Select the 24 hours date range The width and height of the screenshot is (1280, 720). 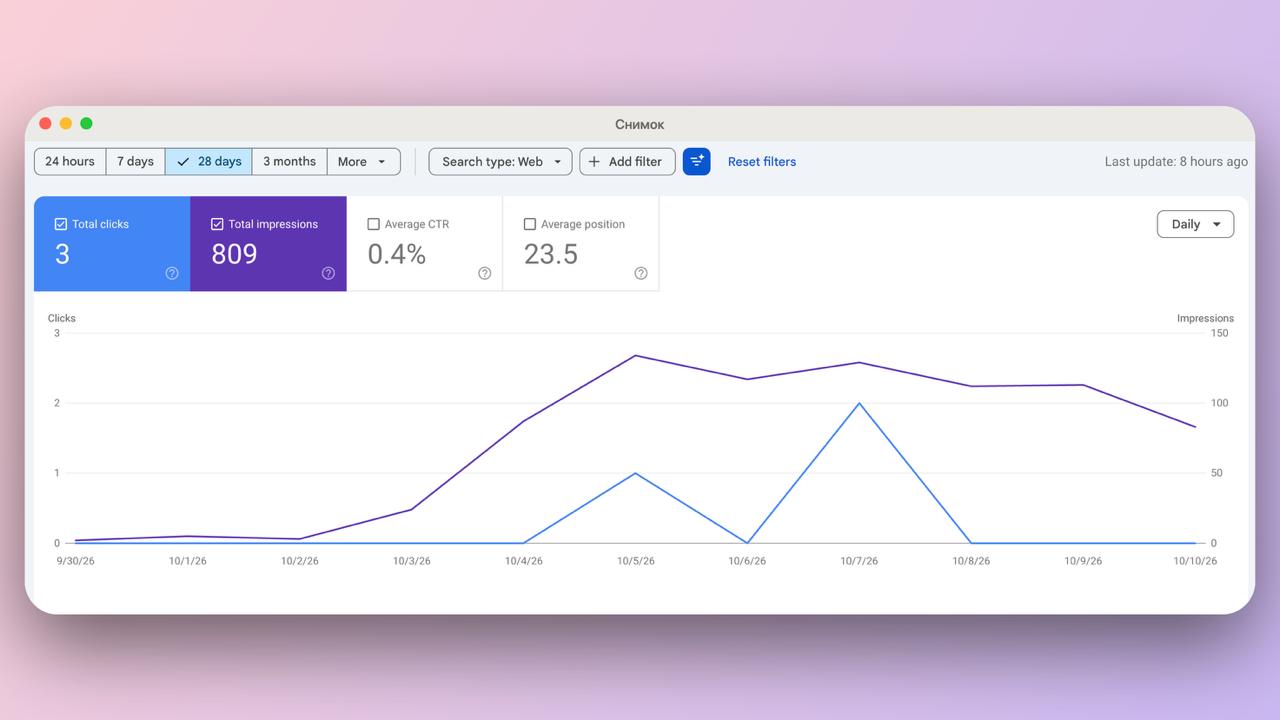tap(70, 161)
